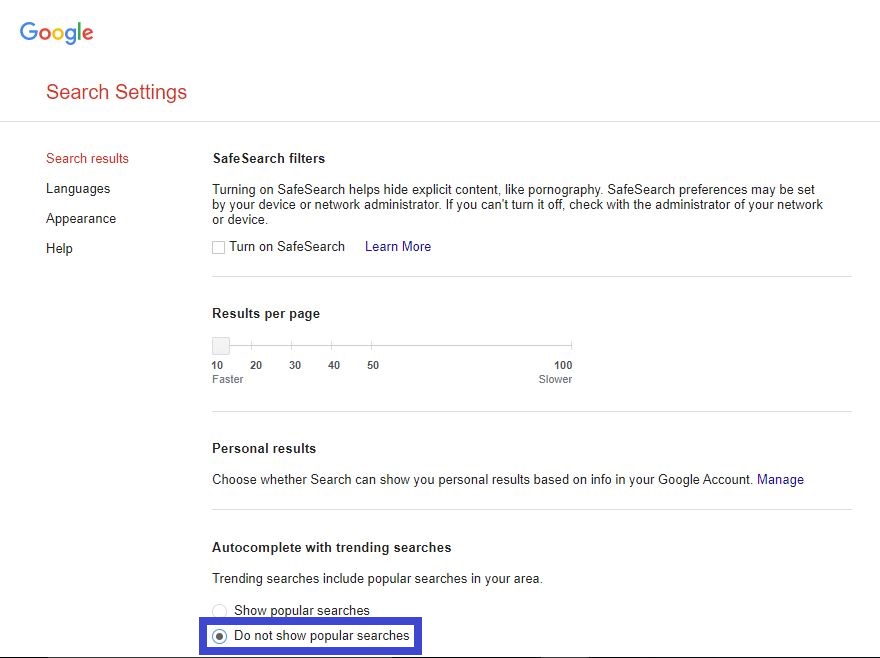The width and height of the screenshot is (880, 658).
Task: Set results per page to 30
Action: tap(294, 346)
